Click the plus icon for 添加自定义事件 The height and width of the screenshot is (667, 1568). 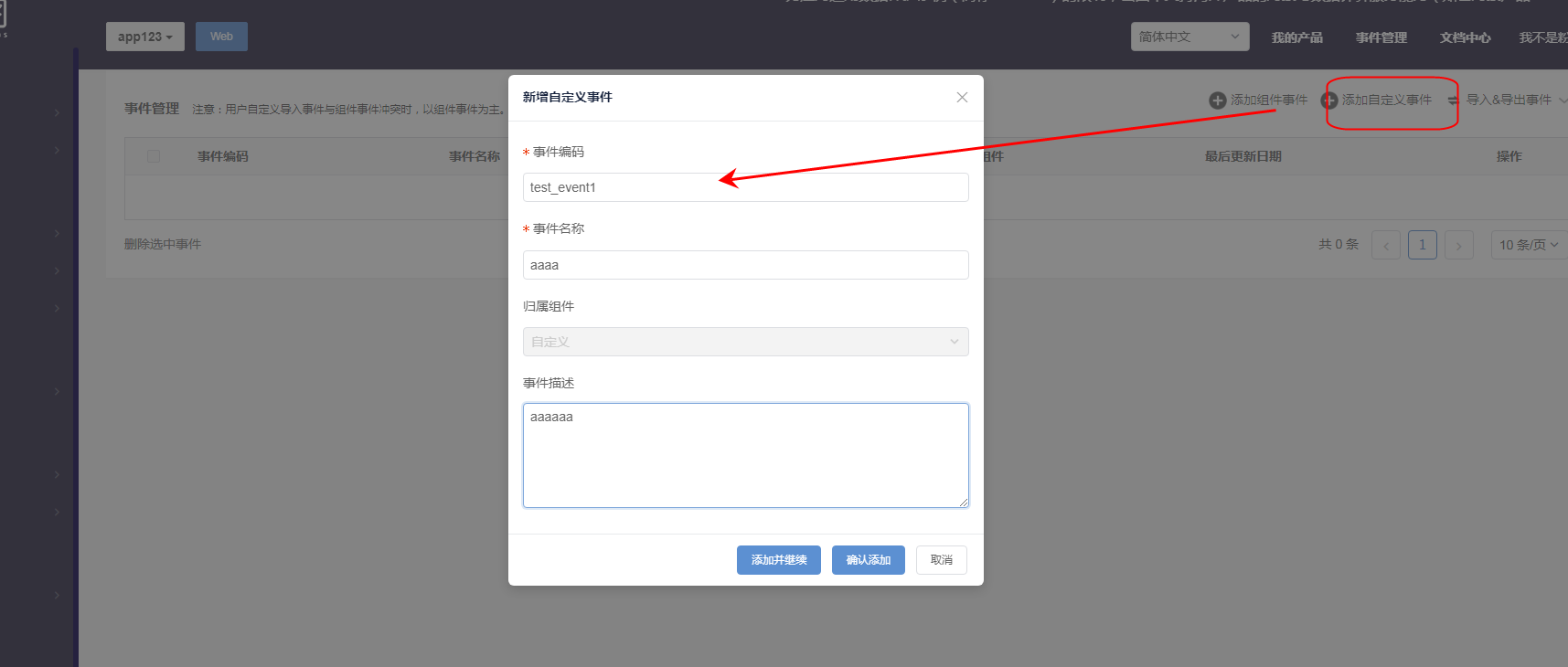point(1330,101)
